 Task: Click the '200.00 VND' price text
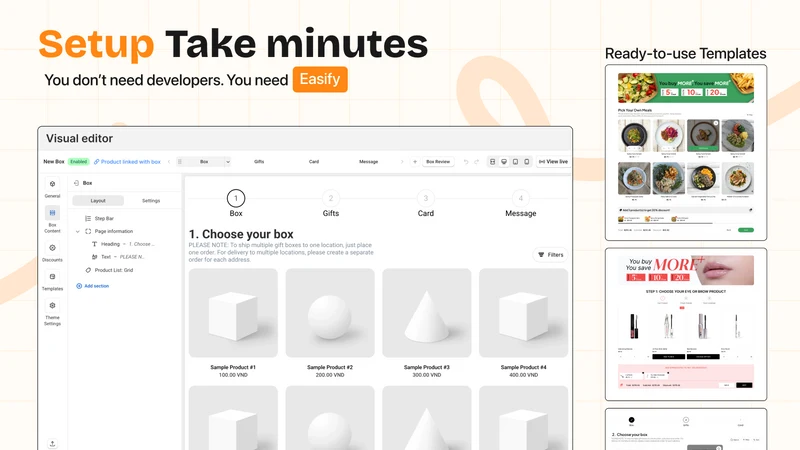330,375
